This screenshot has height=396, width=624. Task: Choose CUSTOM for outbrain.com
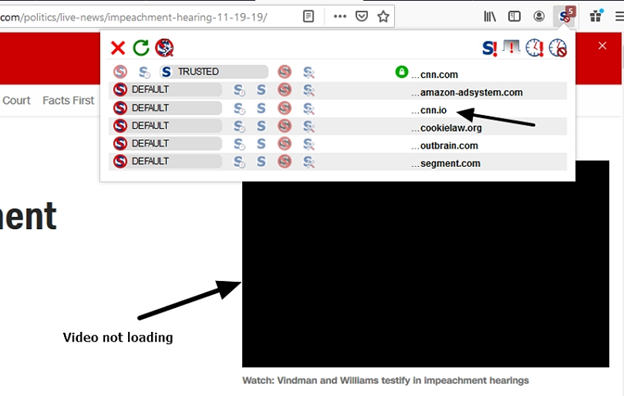[309, 144]
